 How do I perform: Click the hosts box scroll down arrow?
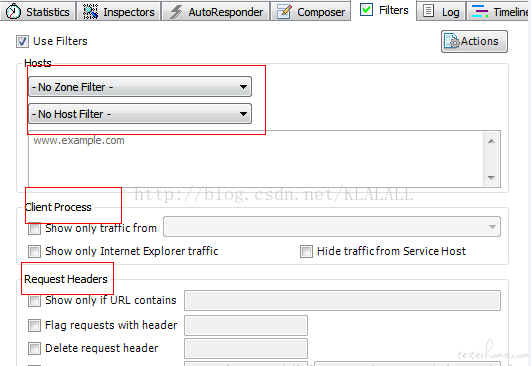[491, 177]
